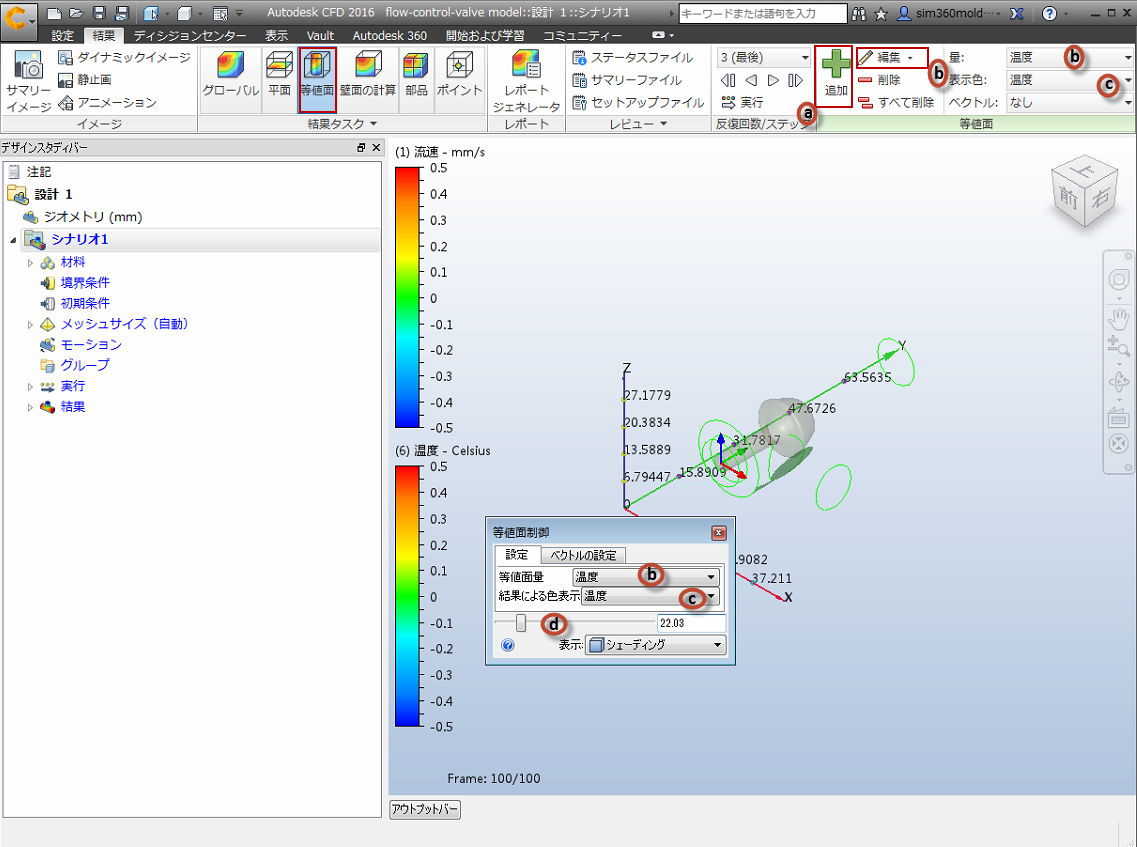
Task: Click the save icon in quick toolbar
Action: pyautogui.click(x=100, y=13)
